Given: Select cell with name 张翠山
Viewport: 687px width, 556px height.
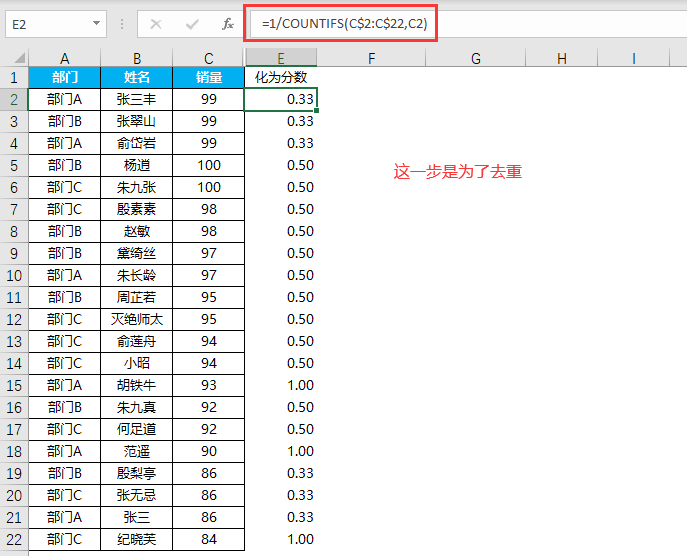Looking at the screenshot, I should (x=137, y=121).
